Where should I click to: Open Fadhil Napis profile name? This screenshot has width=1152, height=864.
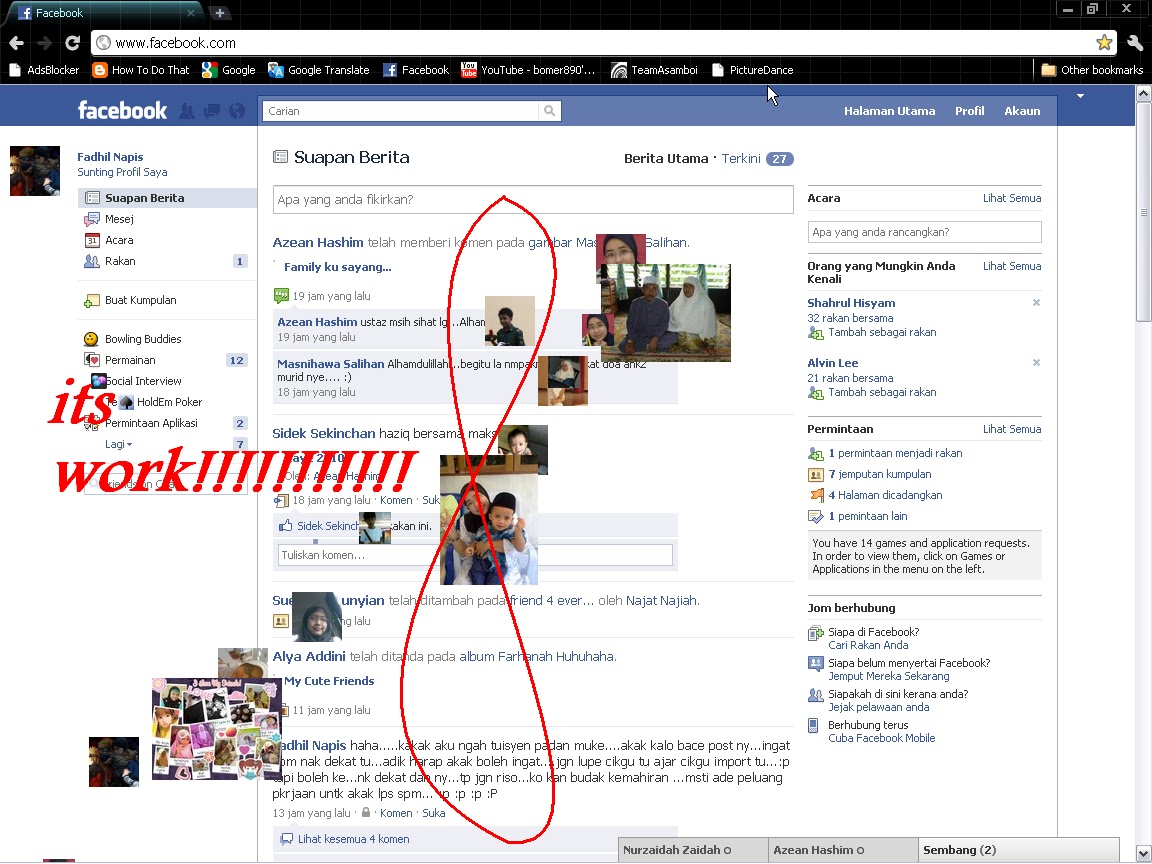(x=110, y=156)
